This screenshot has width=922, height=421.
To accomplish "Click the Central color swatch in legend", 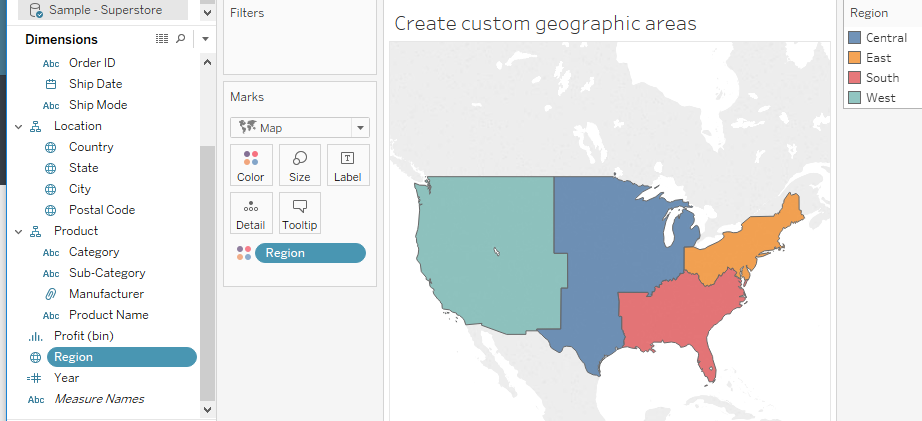I will (x=854, y=38).
